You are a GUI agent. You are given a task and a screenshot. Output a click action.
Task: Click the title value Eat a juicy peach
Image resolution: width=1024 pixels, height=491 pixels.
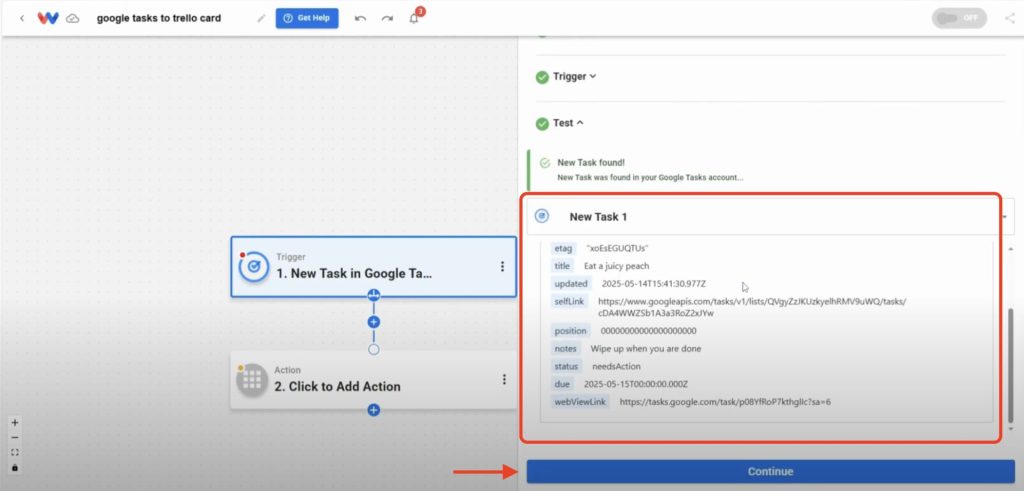pos(616,266)
